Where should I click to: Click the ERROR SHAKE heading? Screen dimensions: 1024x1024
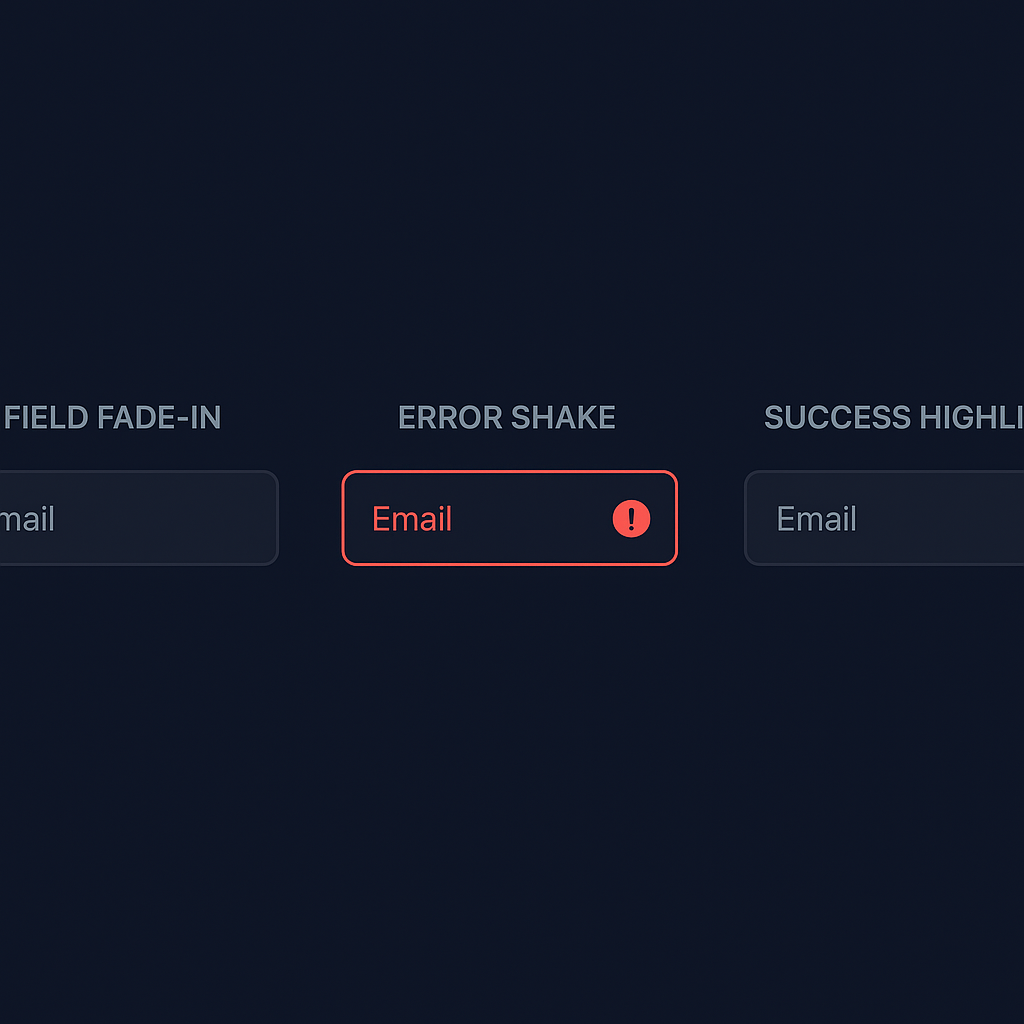click(x=507, y=417)
